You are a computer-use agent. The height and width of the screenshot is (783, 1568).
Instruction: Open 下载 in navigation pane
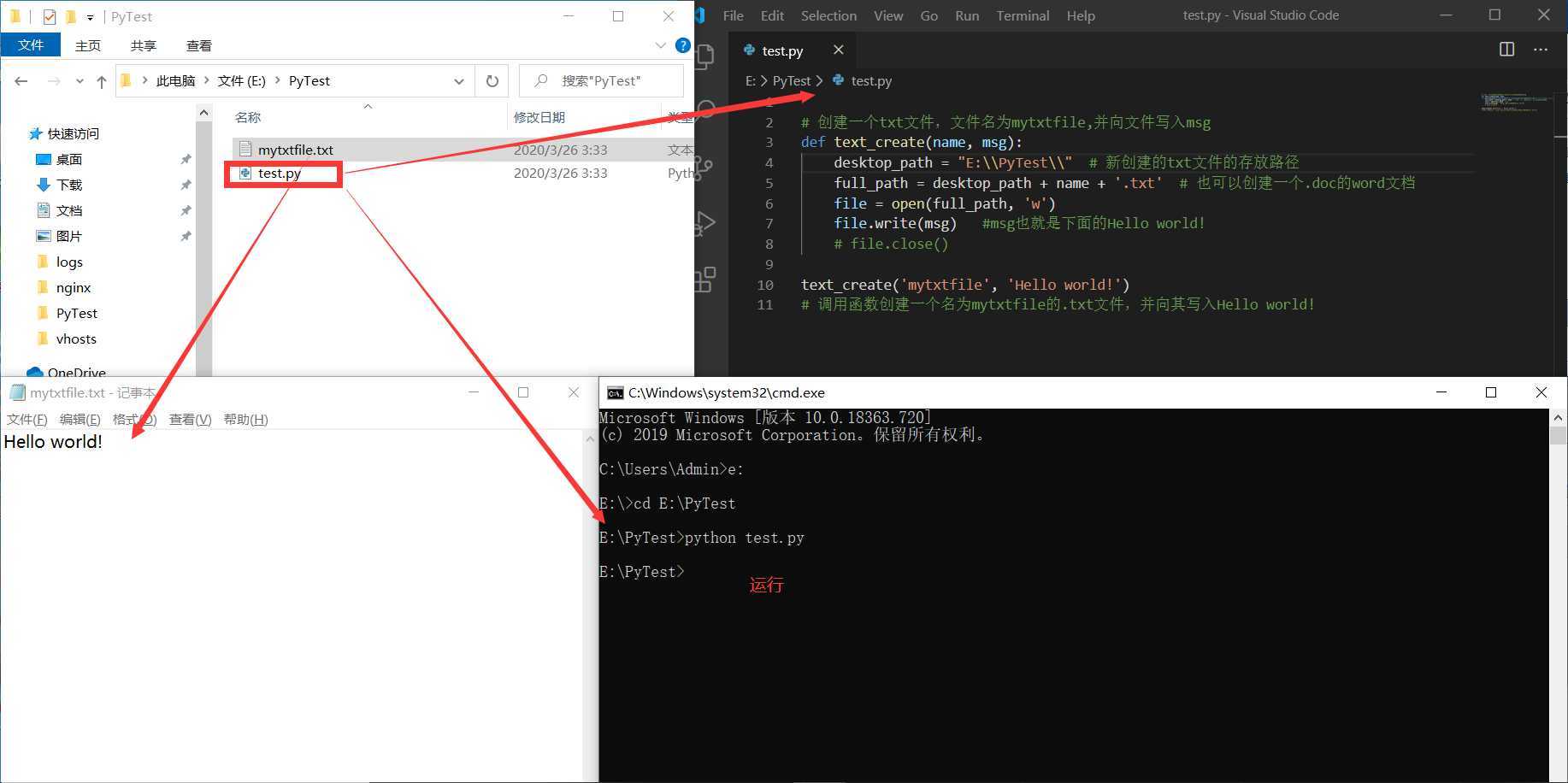coord(68,185)
